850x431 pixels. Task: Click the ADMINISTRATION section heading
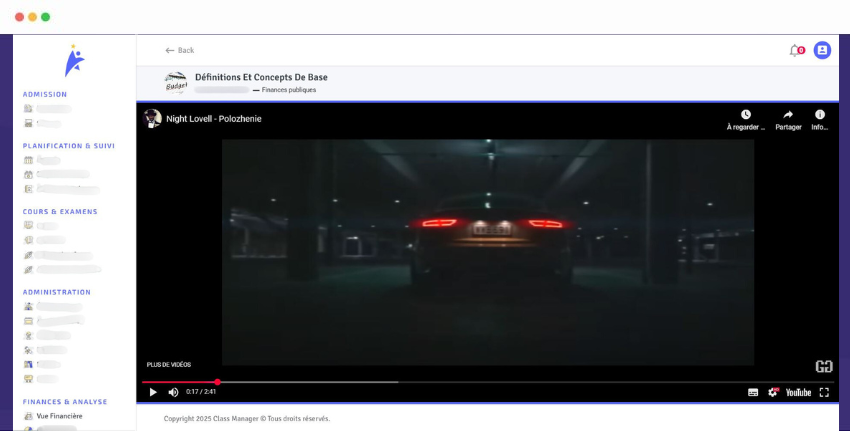point(57,292)
